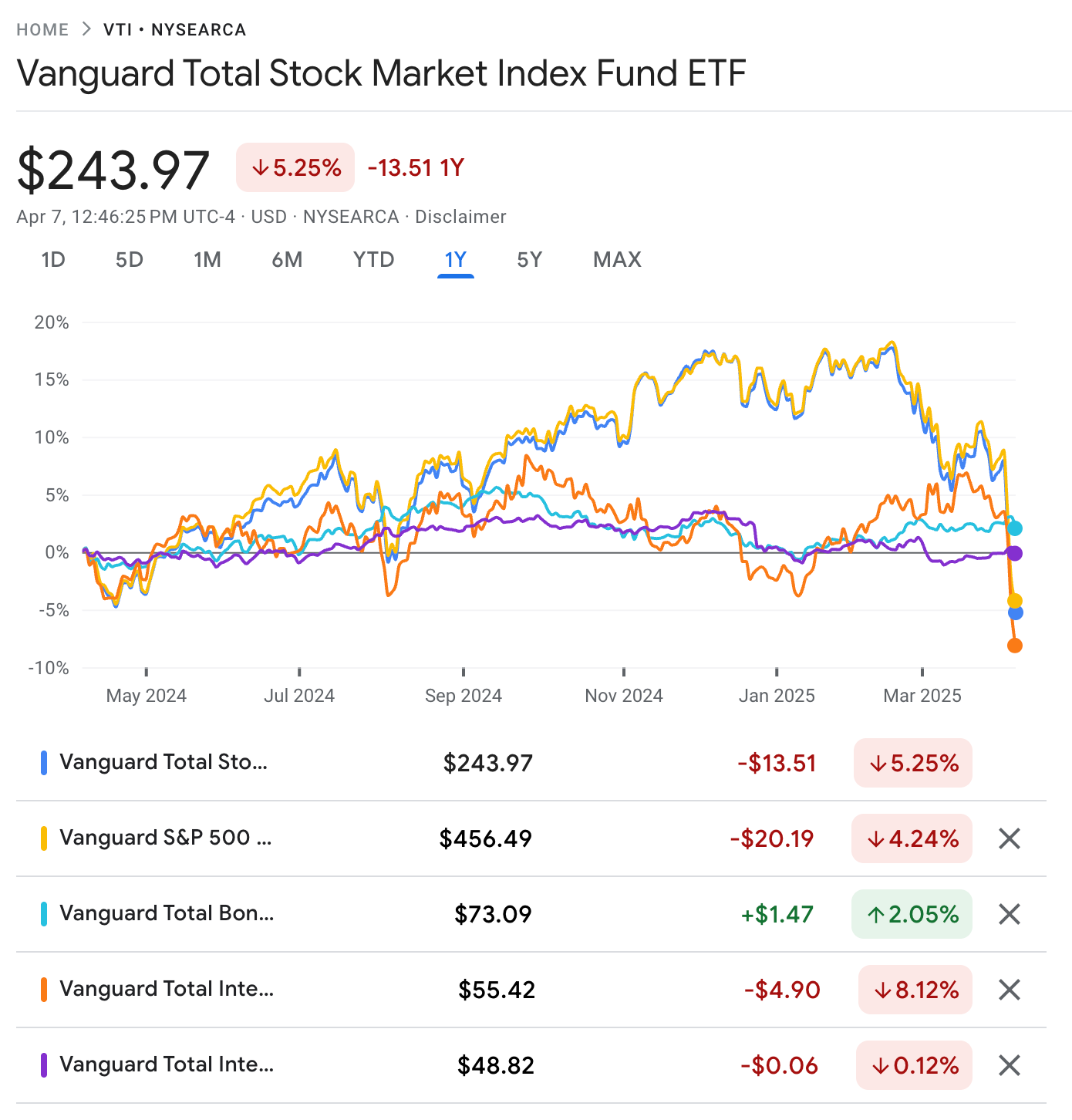Click the blue Vanguard Total Stock color swatch
The image size is (1072, 1120).
click(44, 763)
